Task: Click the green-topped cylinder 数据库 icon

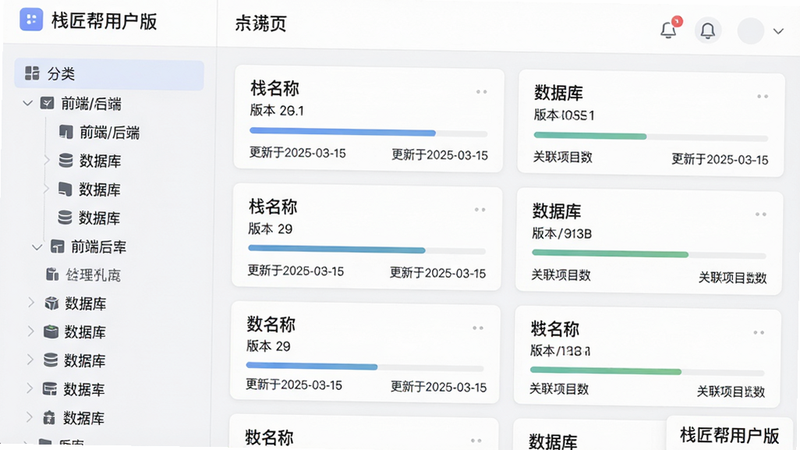Action: click(51, 332)
